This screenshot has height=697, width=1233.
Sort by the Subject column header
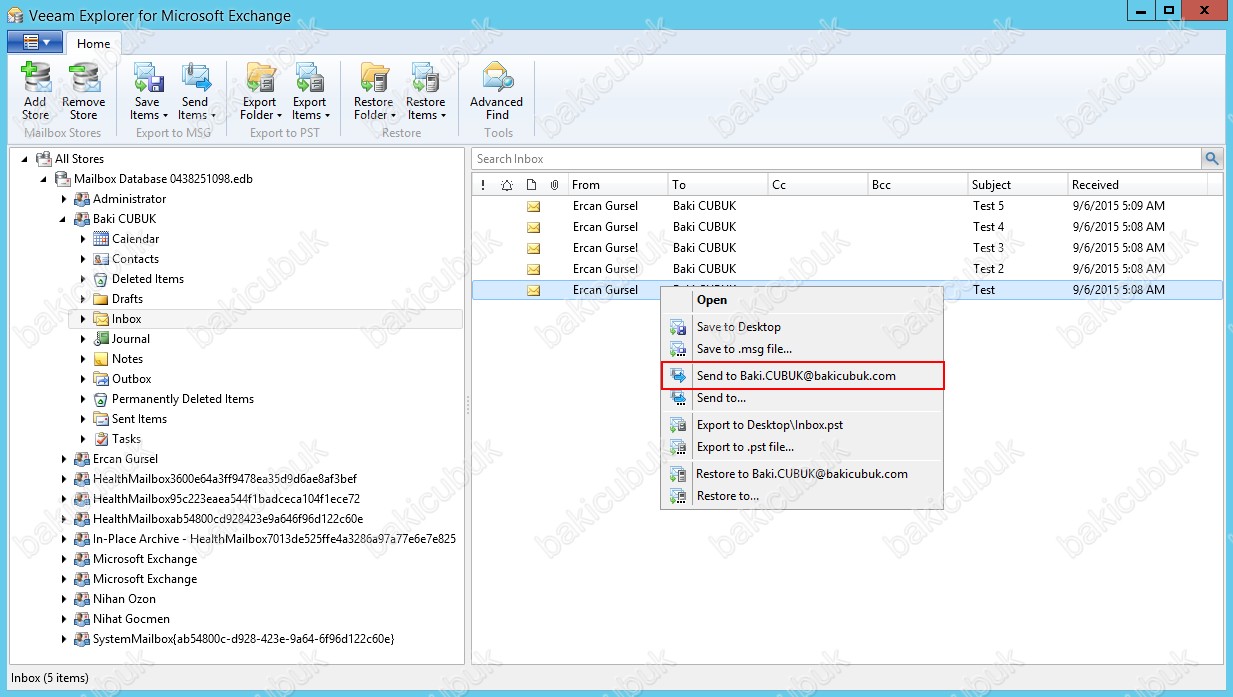tap(1017, 185)
